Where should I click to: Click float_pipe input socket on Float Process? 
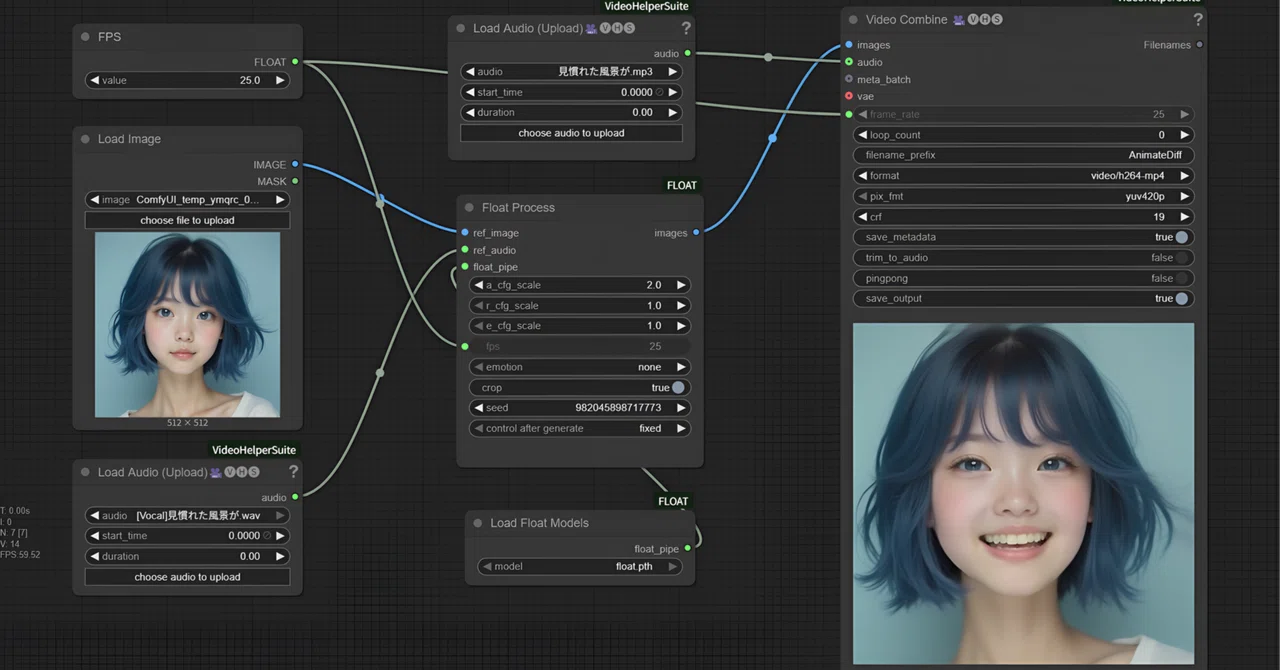point(465,267)
